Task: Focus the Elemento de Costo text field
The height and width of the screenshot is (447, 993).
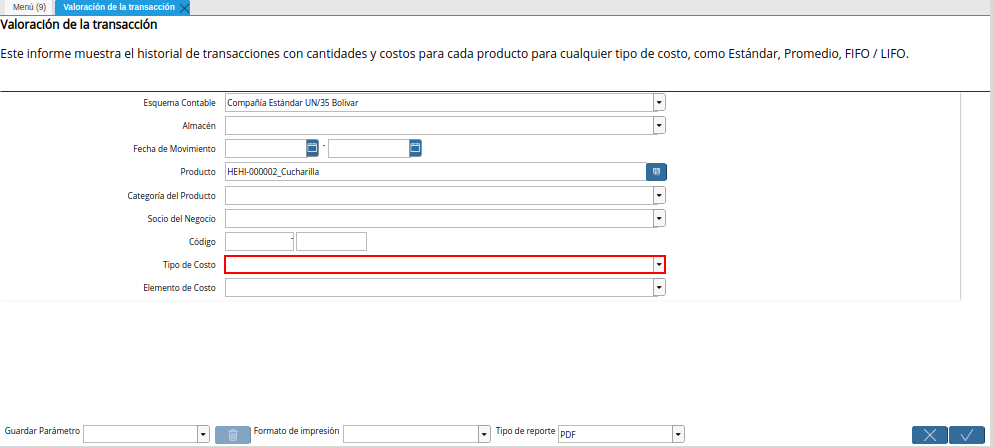Action: (440, 287)
